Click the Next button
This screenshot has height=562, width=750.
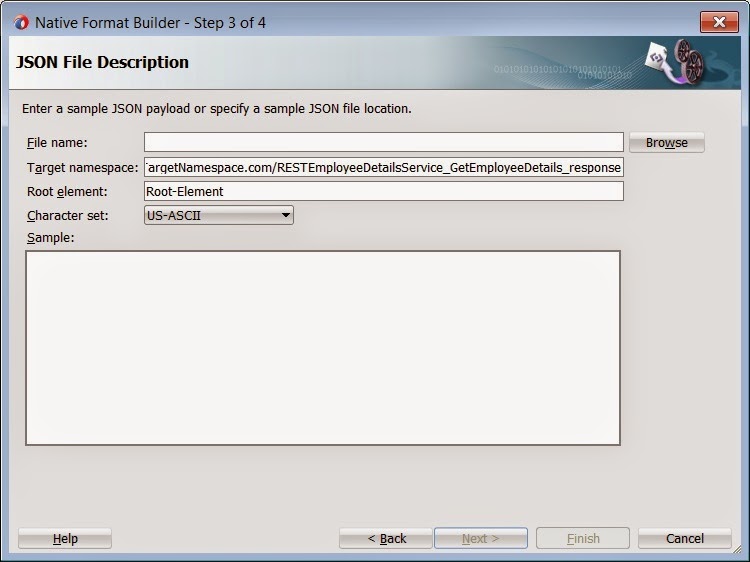click(481, 539)
